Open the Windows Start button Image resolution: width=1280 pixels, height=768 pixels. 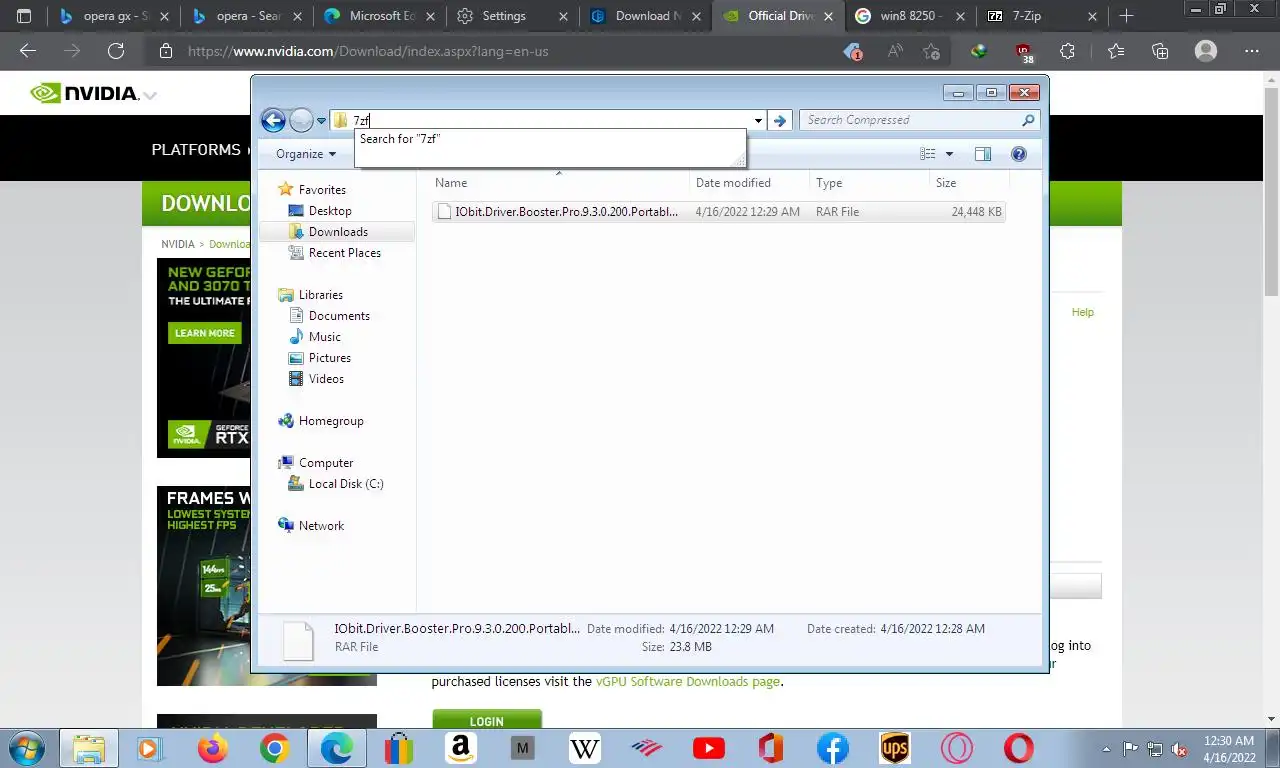click(x=25, y=748)
